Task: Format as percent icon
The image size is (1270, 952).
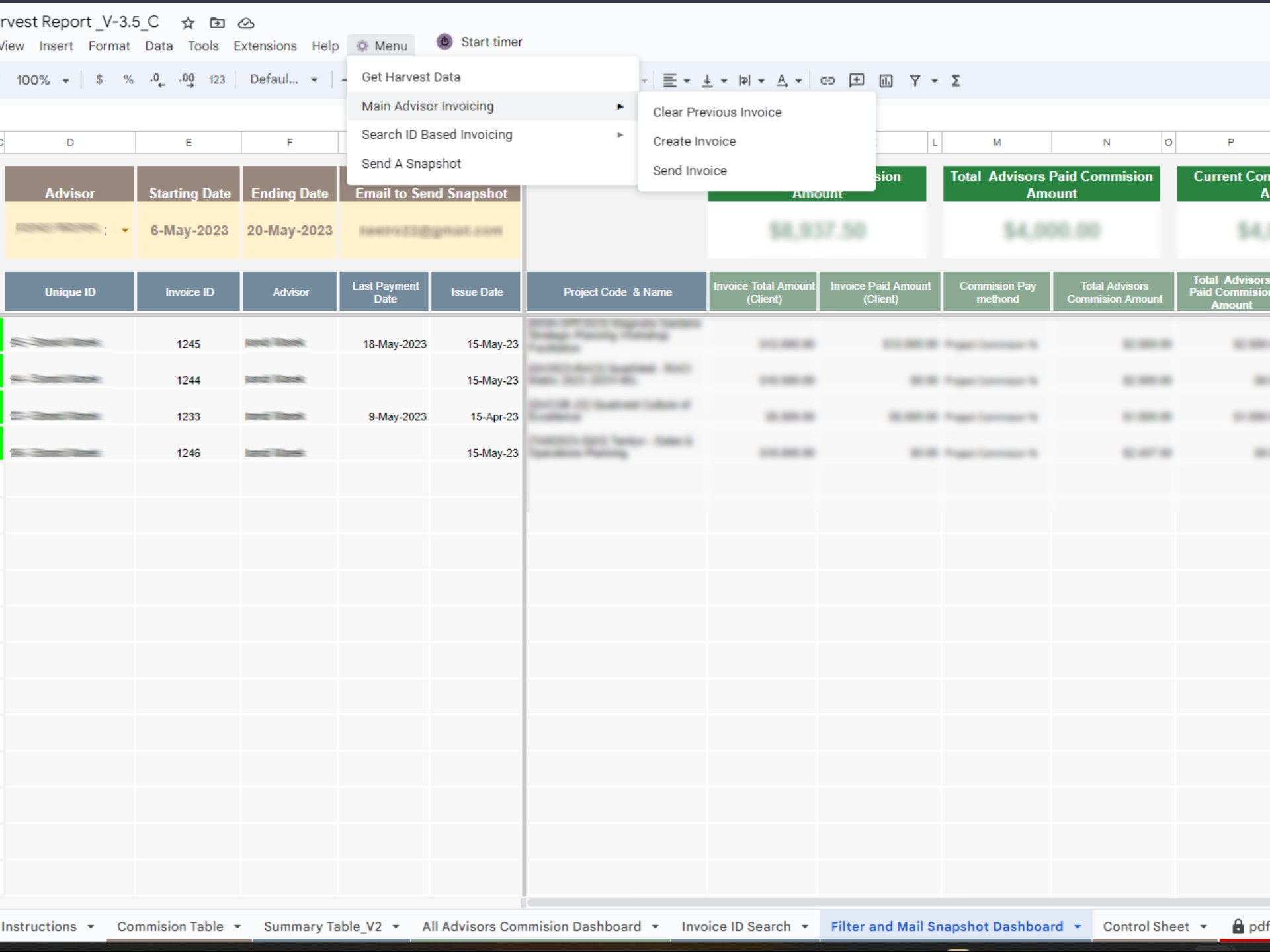Action: pyautogui.click(x=128, y=80)
